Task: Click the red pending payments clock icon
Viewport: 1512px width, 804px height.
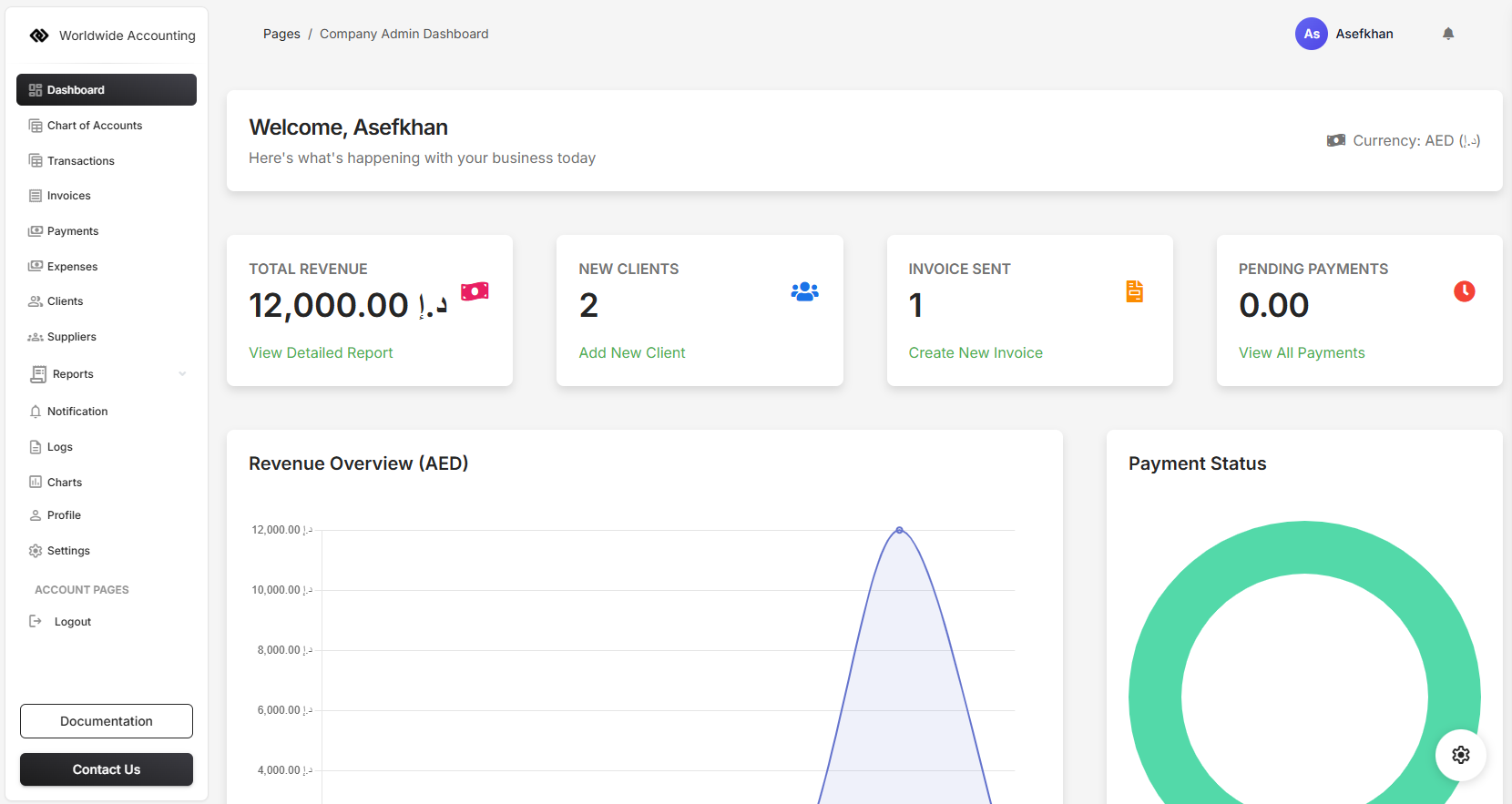Action: tap(1464, 291)
